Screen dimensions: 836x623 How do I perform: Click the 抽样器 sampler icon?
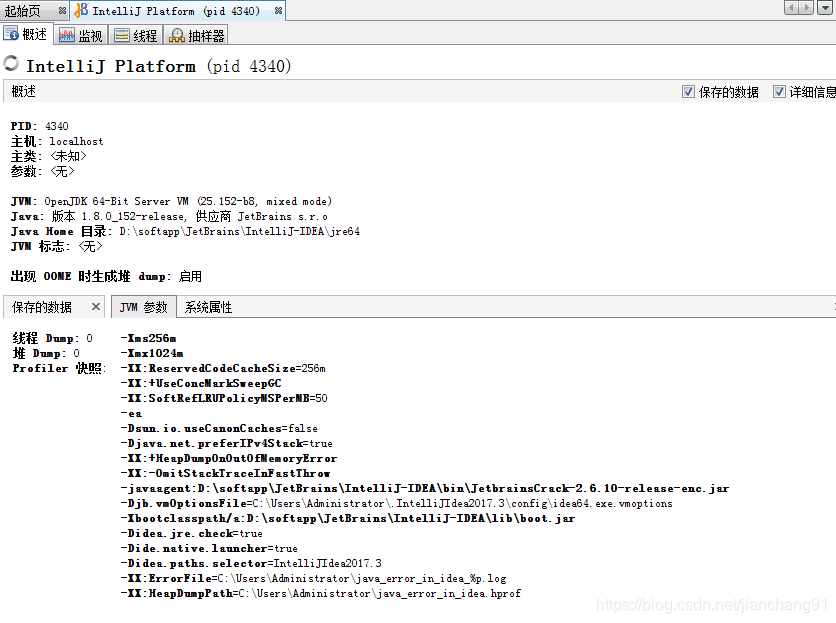point(176,36)
